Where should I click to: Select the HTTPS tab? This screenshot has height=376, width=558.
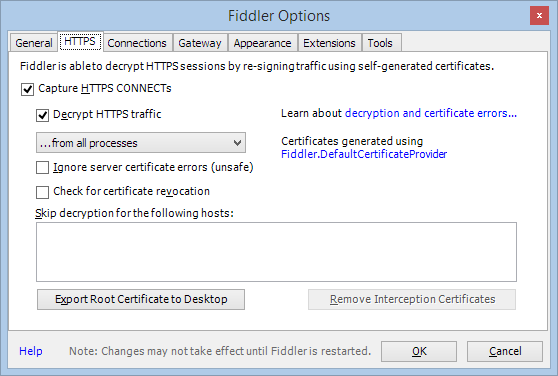(80, 42)
